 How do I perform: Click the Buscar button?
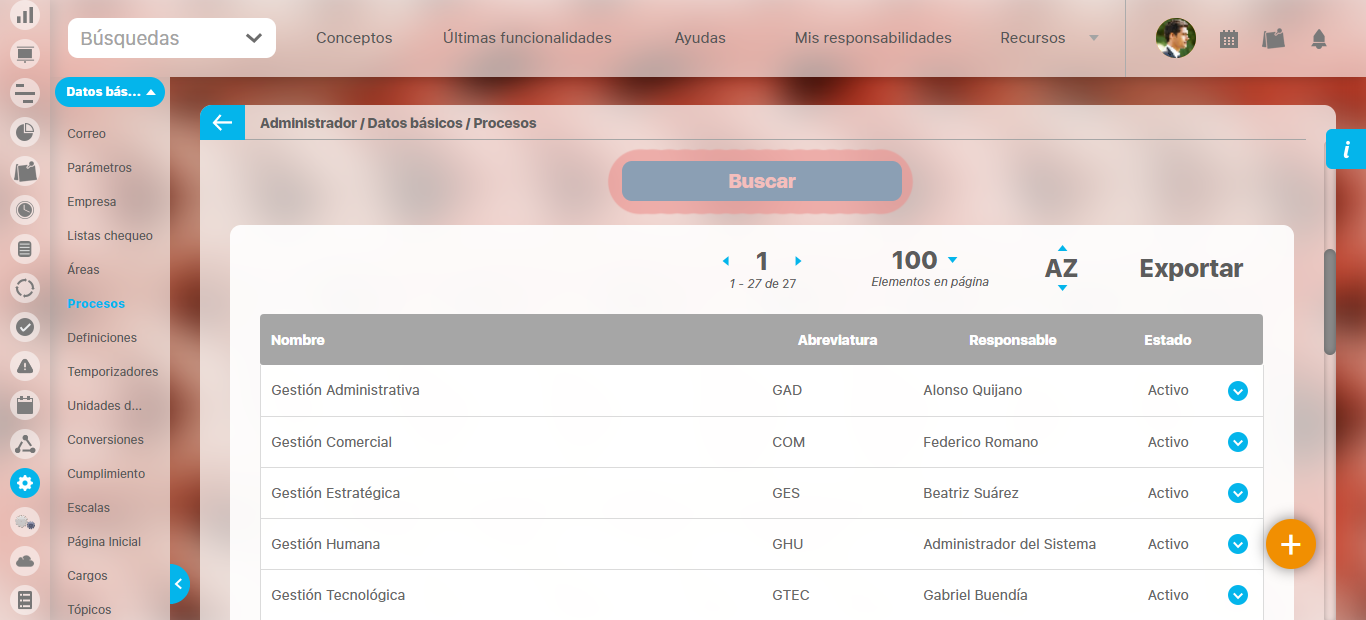coord(761,181)
